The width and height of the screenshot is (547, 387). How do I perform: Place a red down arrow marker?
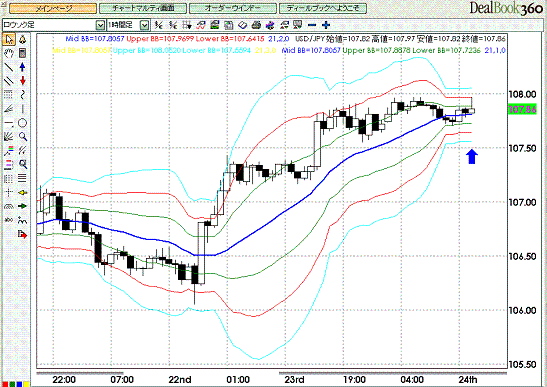[23, 81]
